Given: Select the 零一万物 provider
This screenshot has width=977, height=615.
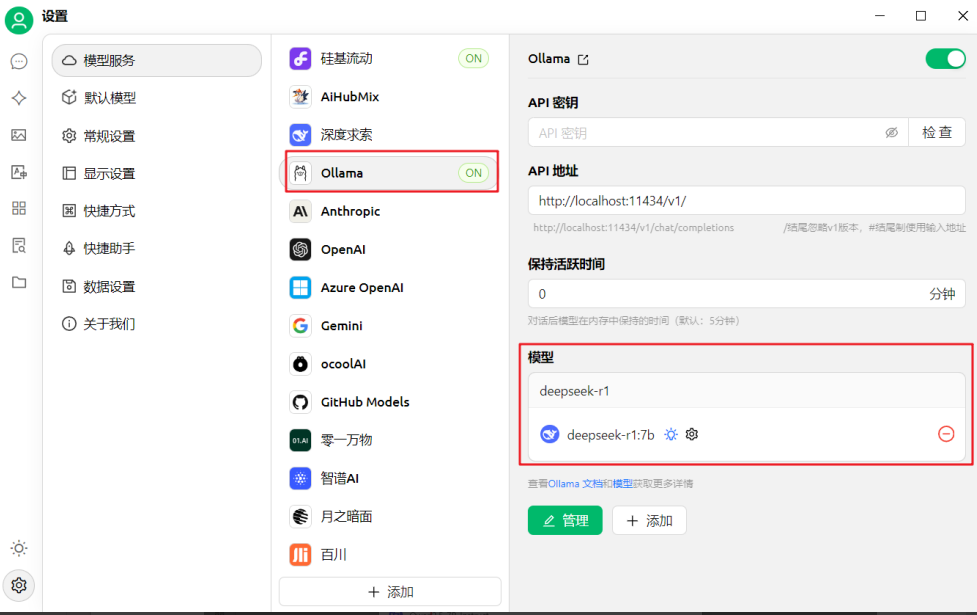Looking at the screenshot, I should pyautogui.click(x=390, y=440).
